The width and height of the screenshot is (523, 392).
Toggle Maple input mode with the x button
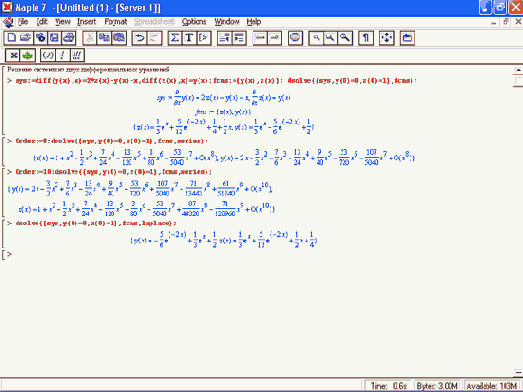[13, 55]
